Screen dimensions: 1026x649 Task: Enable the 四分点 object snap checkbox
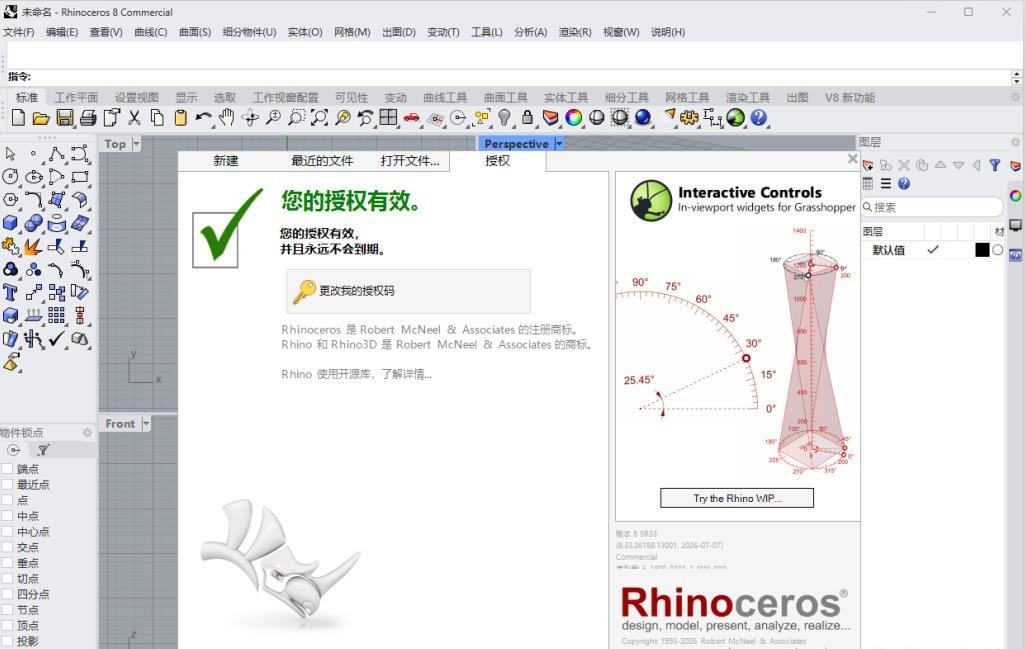point(8,595)
